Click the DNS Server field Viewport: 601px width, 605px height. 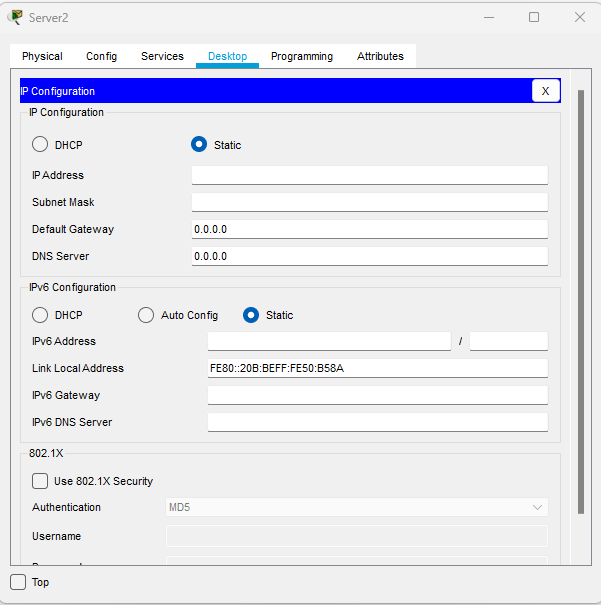coord(370,256)
